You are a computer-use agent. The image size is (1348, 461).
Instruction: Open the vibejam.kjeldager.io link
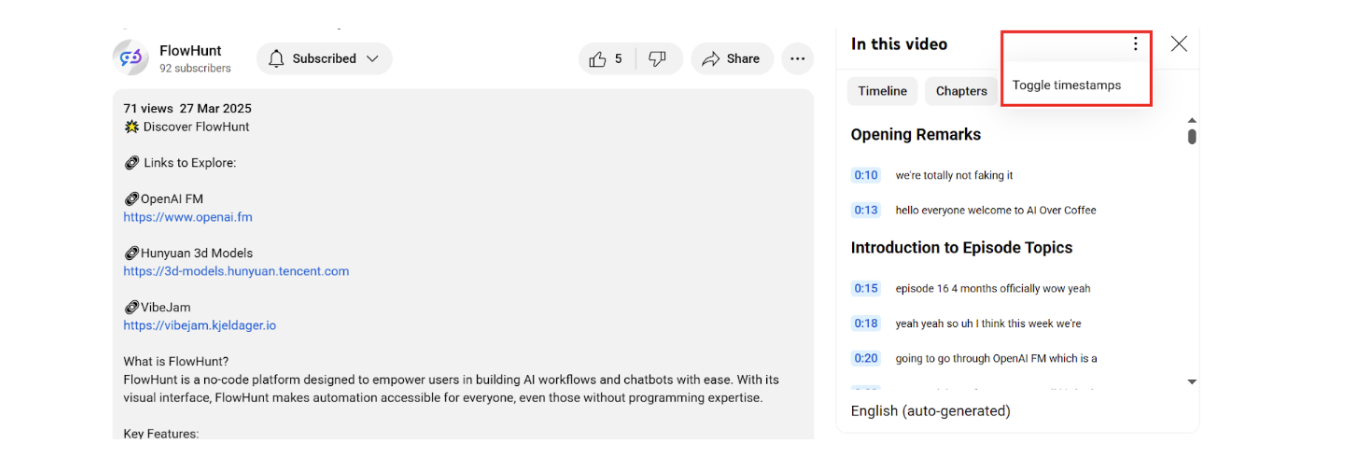[200, 325]
